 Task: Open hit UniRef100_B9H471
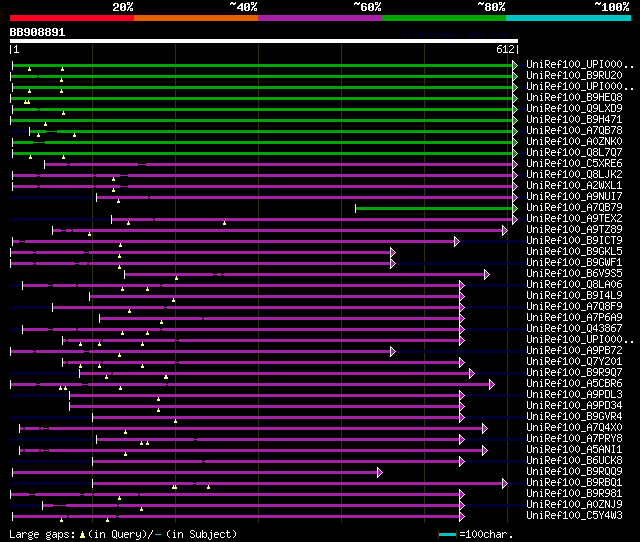[x=574, y=120]
